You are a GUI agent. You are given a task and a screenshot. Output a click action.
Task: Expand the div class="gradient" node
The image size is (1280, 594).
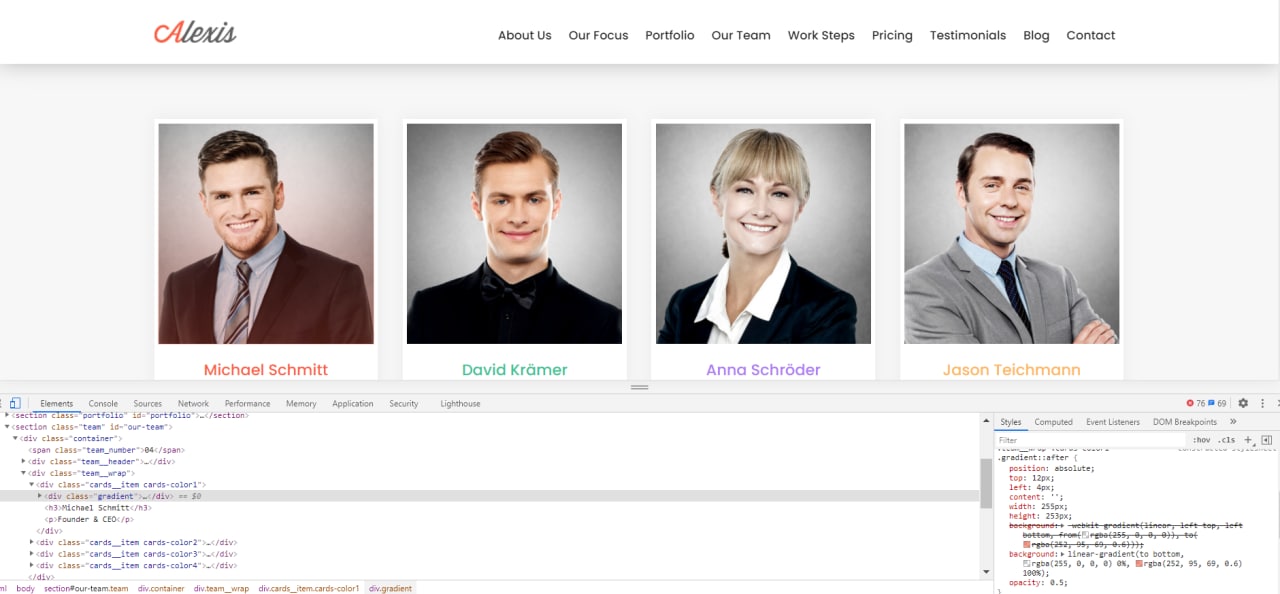pos(40,496)
